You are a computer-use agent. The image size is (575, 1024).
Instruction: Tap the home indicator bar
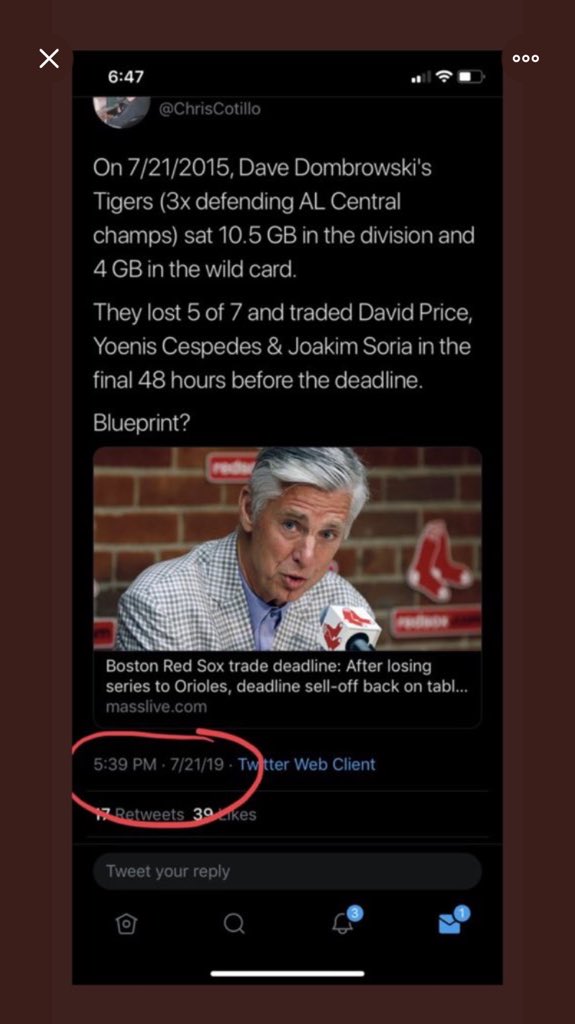click(288, 973)
